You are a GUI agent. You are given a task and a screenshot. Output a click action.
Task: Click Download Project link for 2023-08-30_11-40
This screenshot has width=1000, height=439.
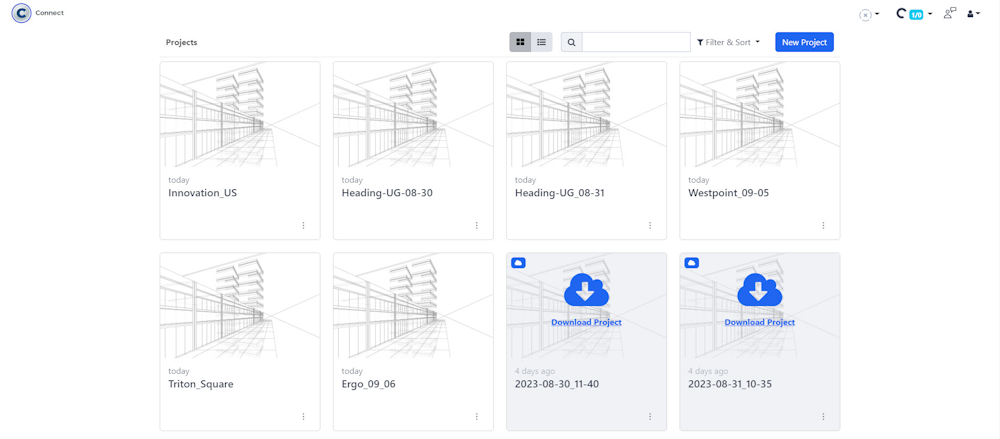586,322
